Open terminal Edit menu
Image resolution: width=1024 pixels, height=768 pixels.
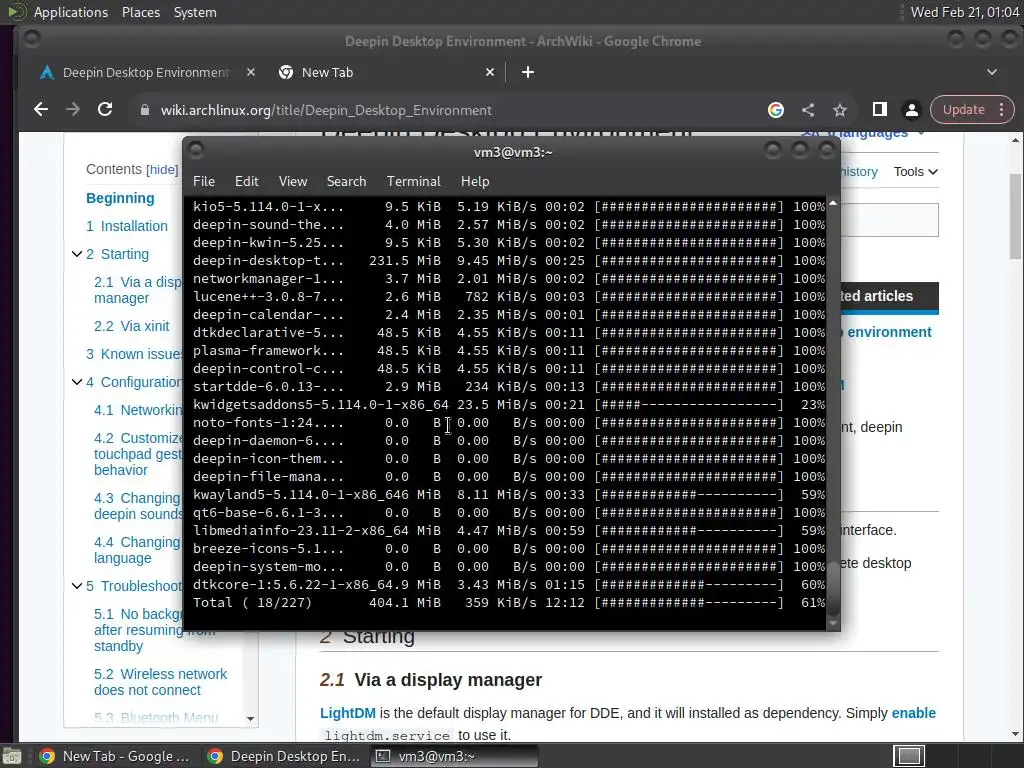pyautogui.click(x=247, y=182)
